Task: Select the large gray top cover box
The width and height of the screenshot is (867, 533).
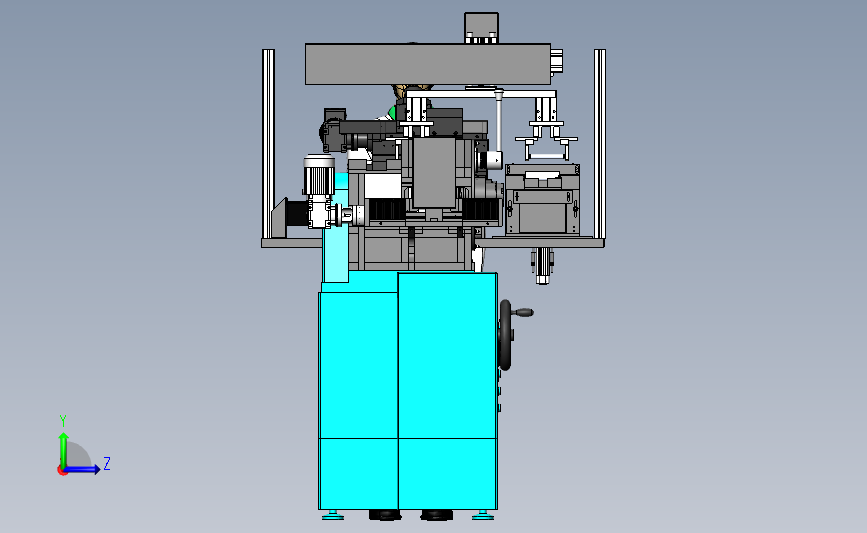Action: 428,64
